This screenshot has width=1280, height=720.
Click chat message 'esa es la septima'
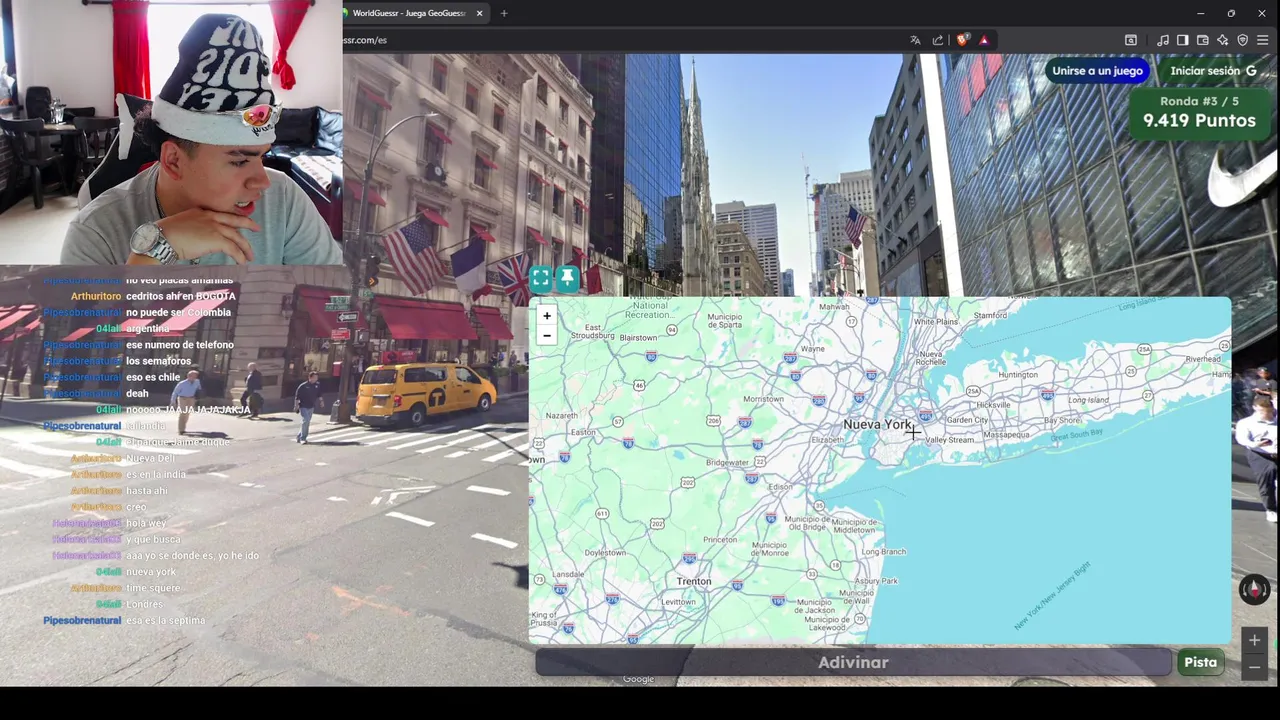click(x=165, y=620)
